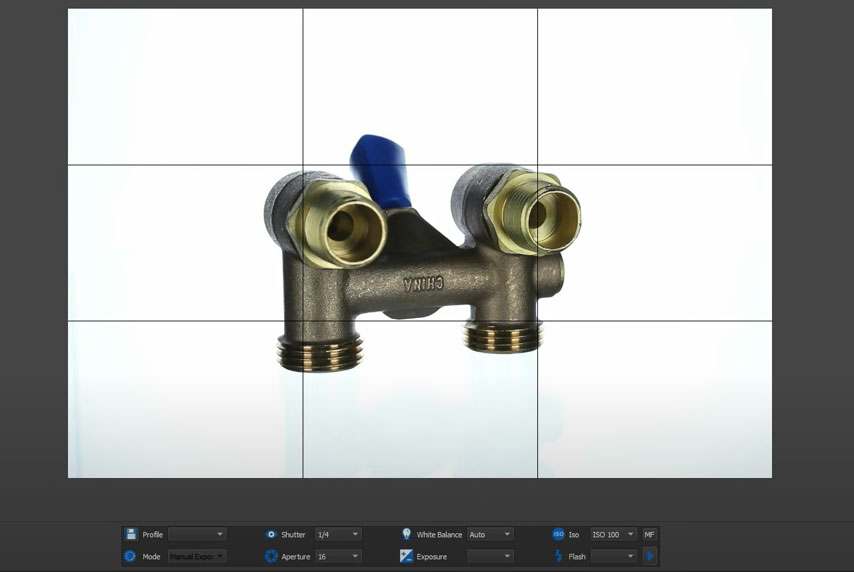The height and width of the screenshot is (572, 854).
Task: Click the blue valve handle in preview
Action: [x=379, y=170]
